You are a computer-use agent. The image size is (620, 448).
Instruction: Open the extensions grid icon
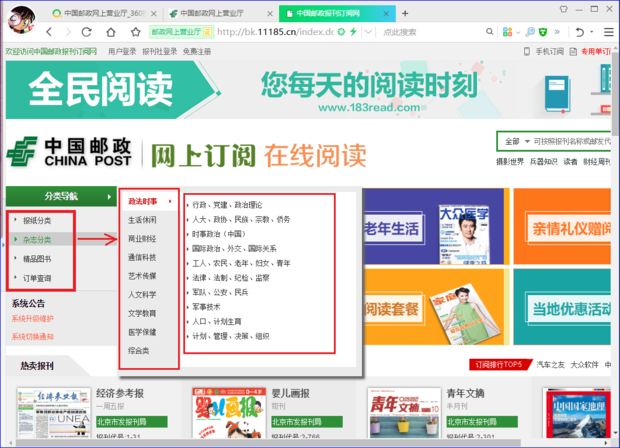[x=507, y=32]
